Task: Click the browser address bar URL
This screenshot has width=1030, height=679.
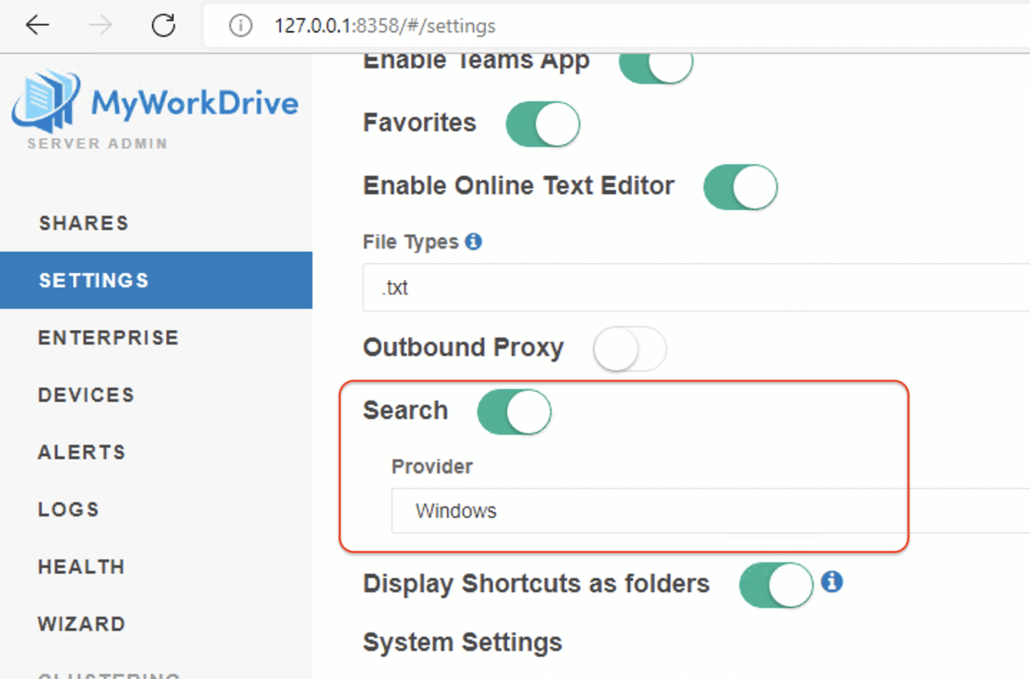Action: coord(385,26)
